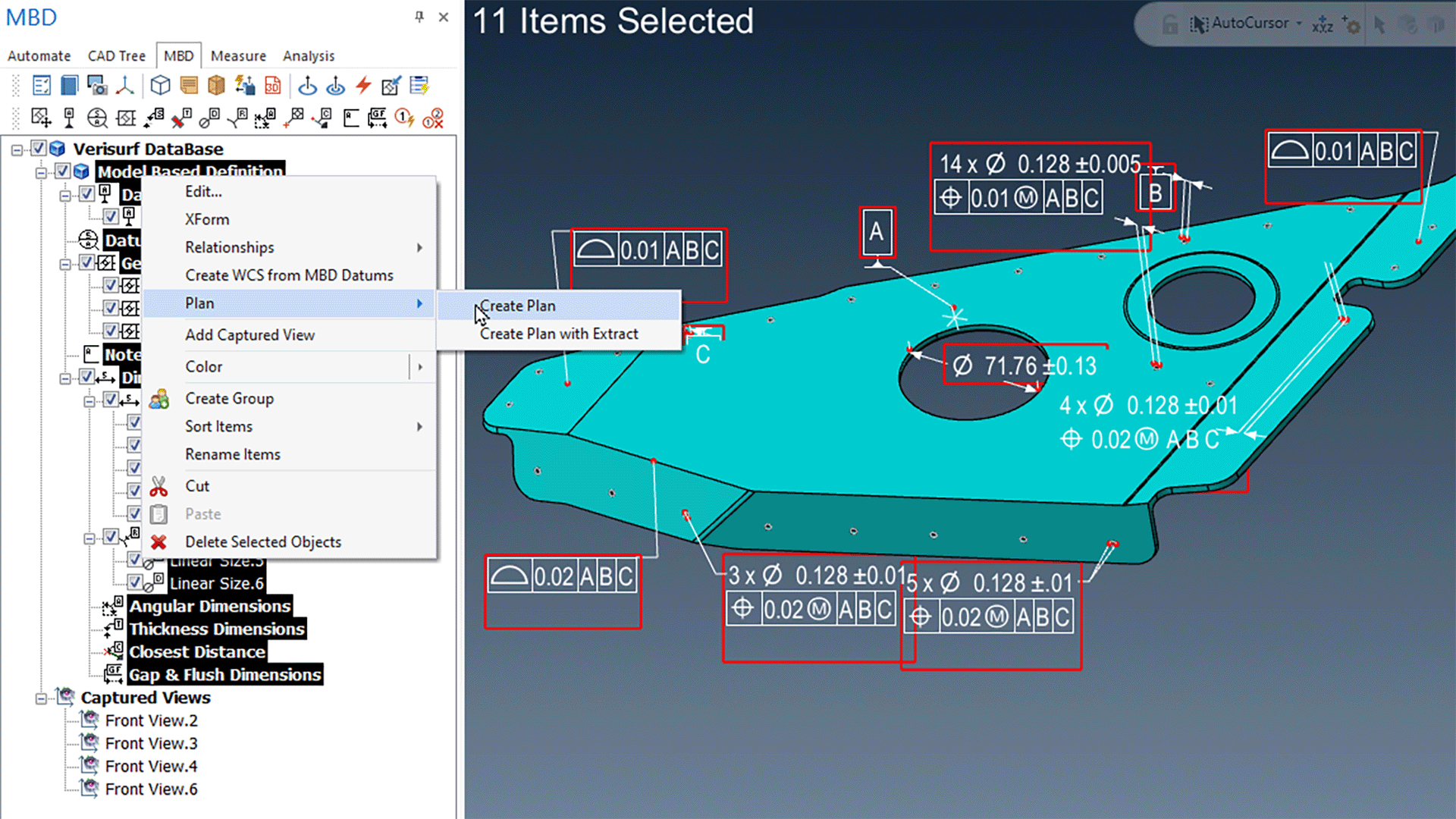The image size is (1456, 819).
Task: Collapse the Verisurf DataBase tree node
Action: pyautogui.click(x=17, y=149)
